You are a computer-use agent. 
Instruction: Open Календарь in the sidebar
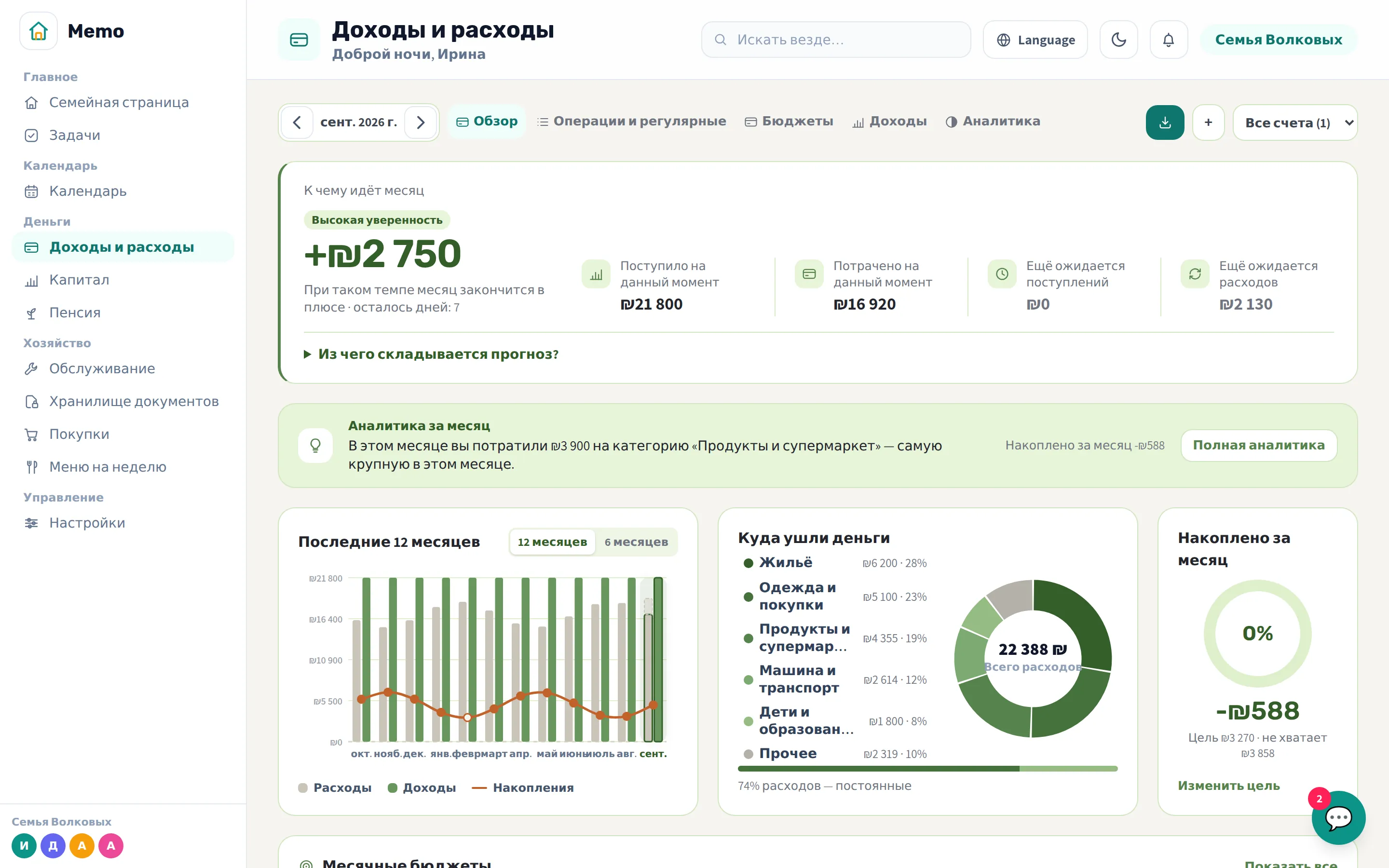click(123, 191)
